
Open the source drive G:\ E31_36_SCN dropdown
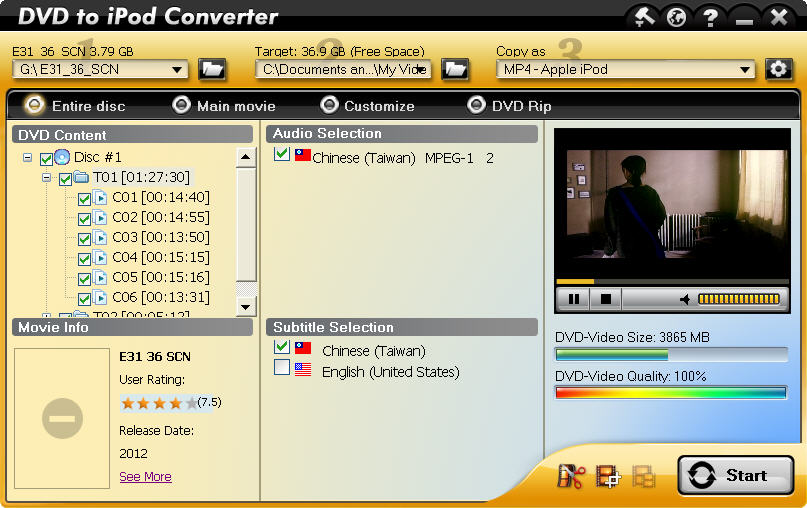point(177,69)
